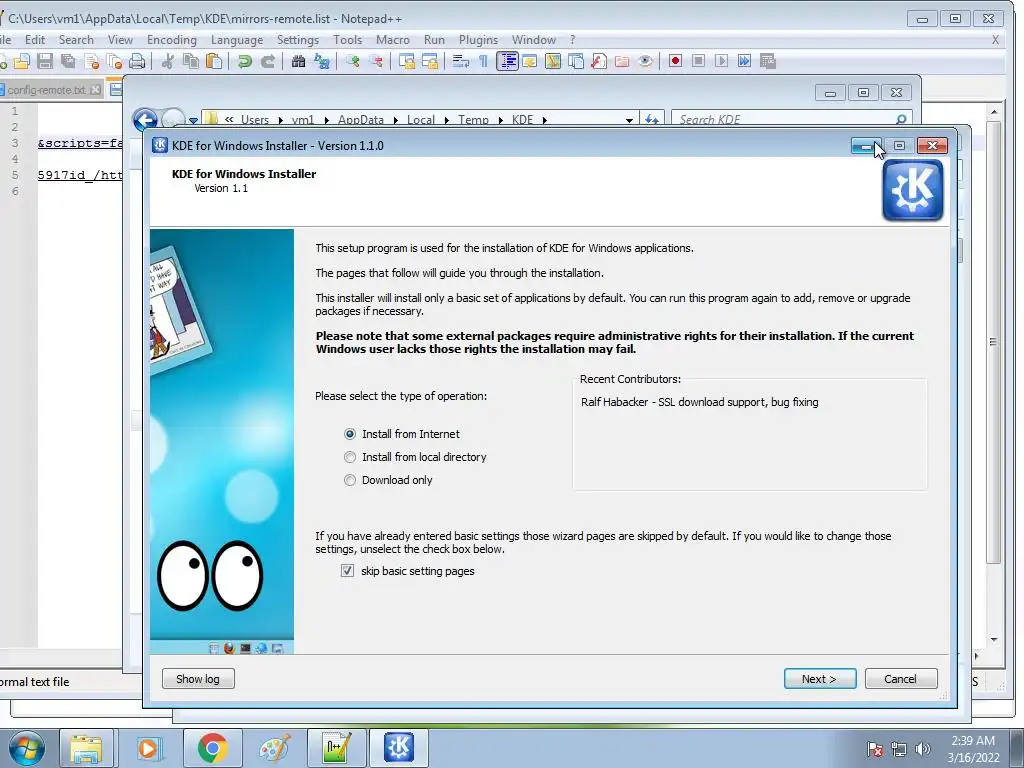1024x768 pixels.
Task: Click the Open file icon in Notepad++ toolbar
Action: coord(22,61)
